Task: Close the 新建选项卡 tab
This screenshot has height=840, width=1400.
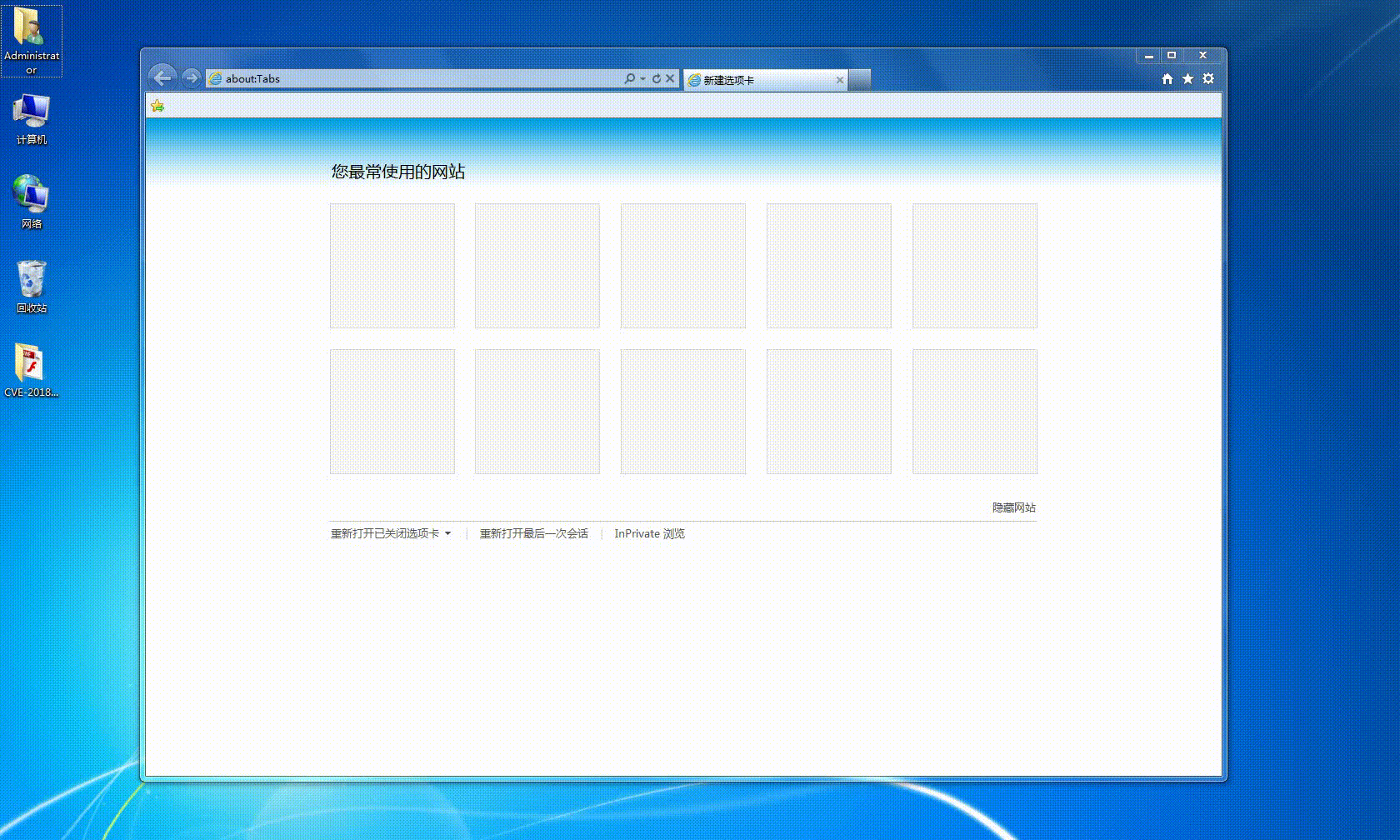Action: [840, 80]
